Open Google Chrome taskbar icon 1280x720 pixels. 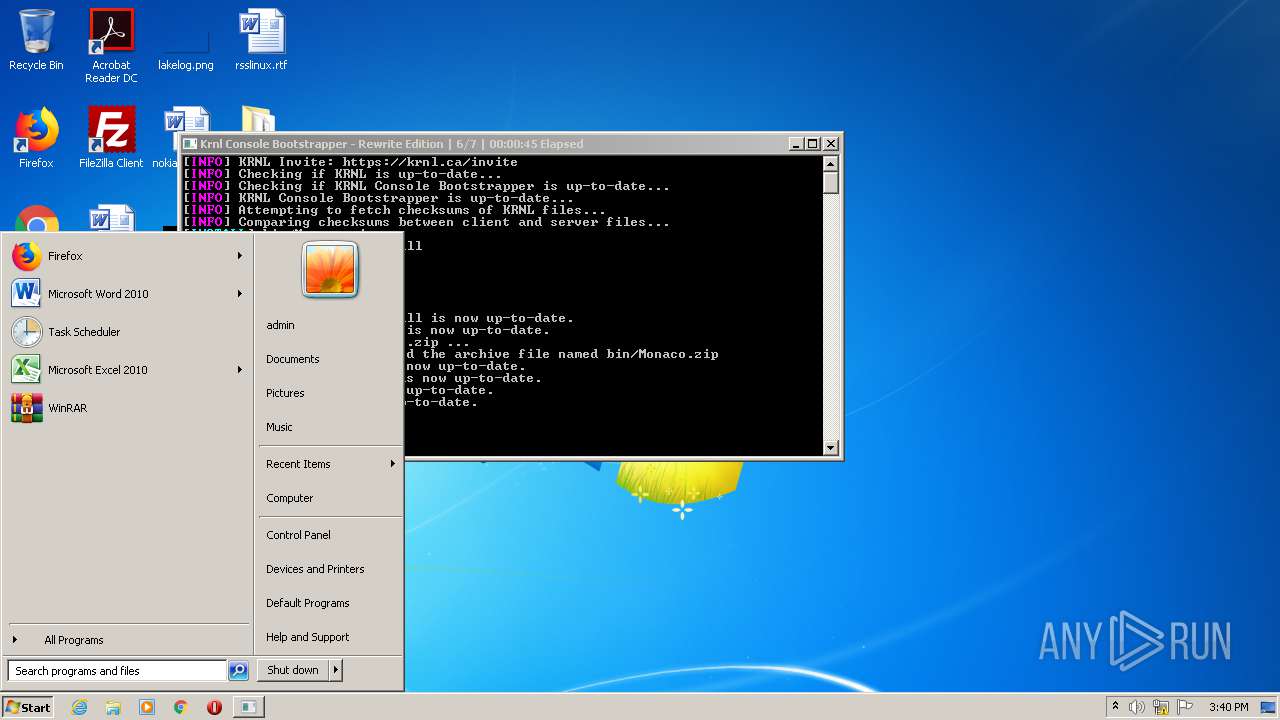(181, 707)
